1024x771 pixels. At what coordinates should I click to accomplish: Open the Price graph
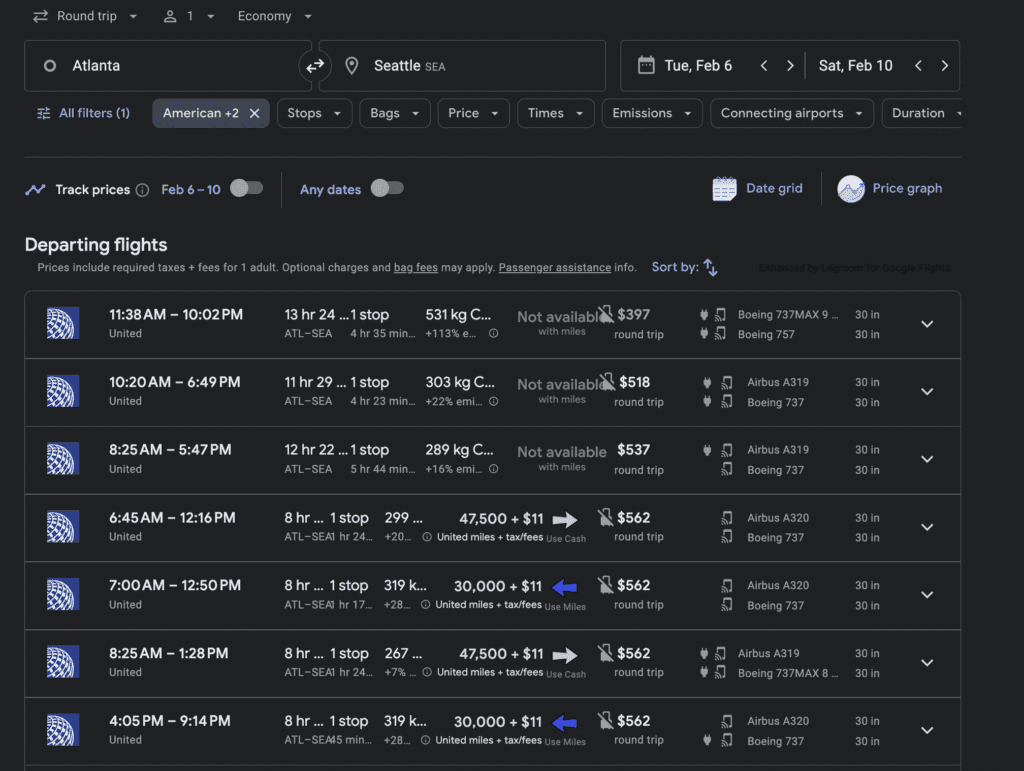click(890, 188)
